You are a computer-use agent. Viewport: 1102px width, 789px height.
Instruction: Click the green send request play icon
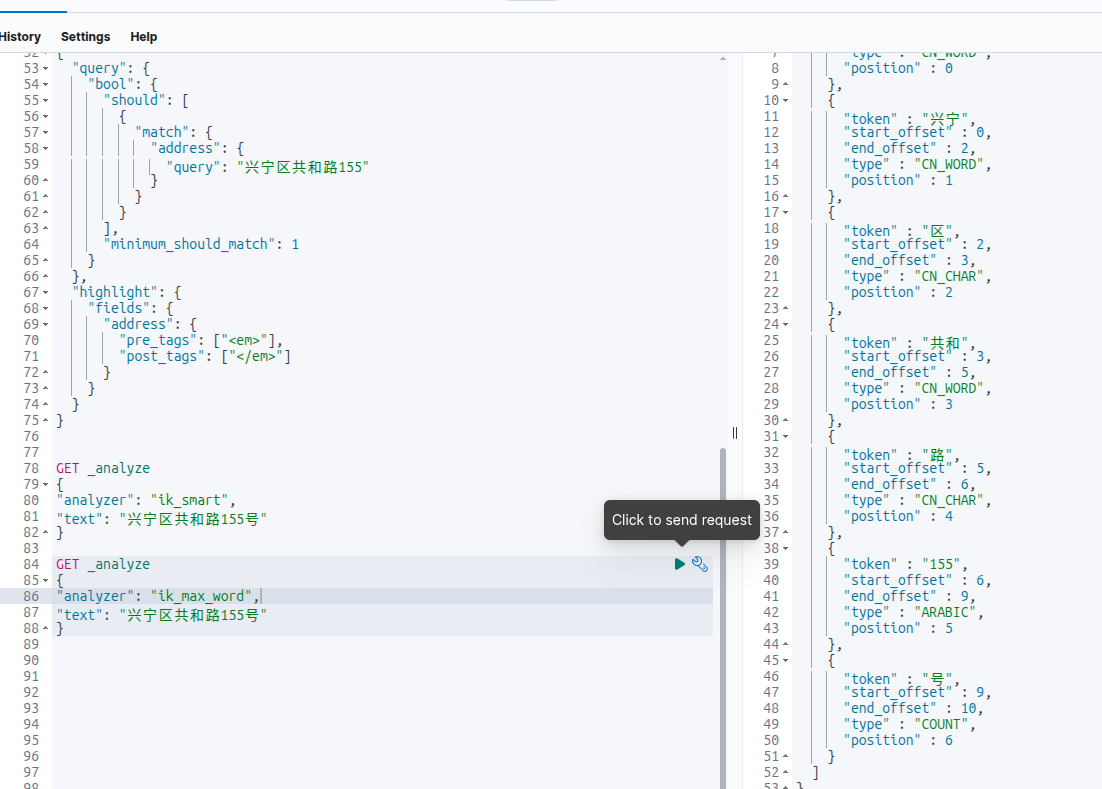[679, 564]
